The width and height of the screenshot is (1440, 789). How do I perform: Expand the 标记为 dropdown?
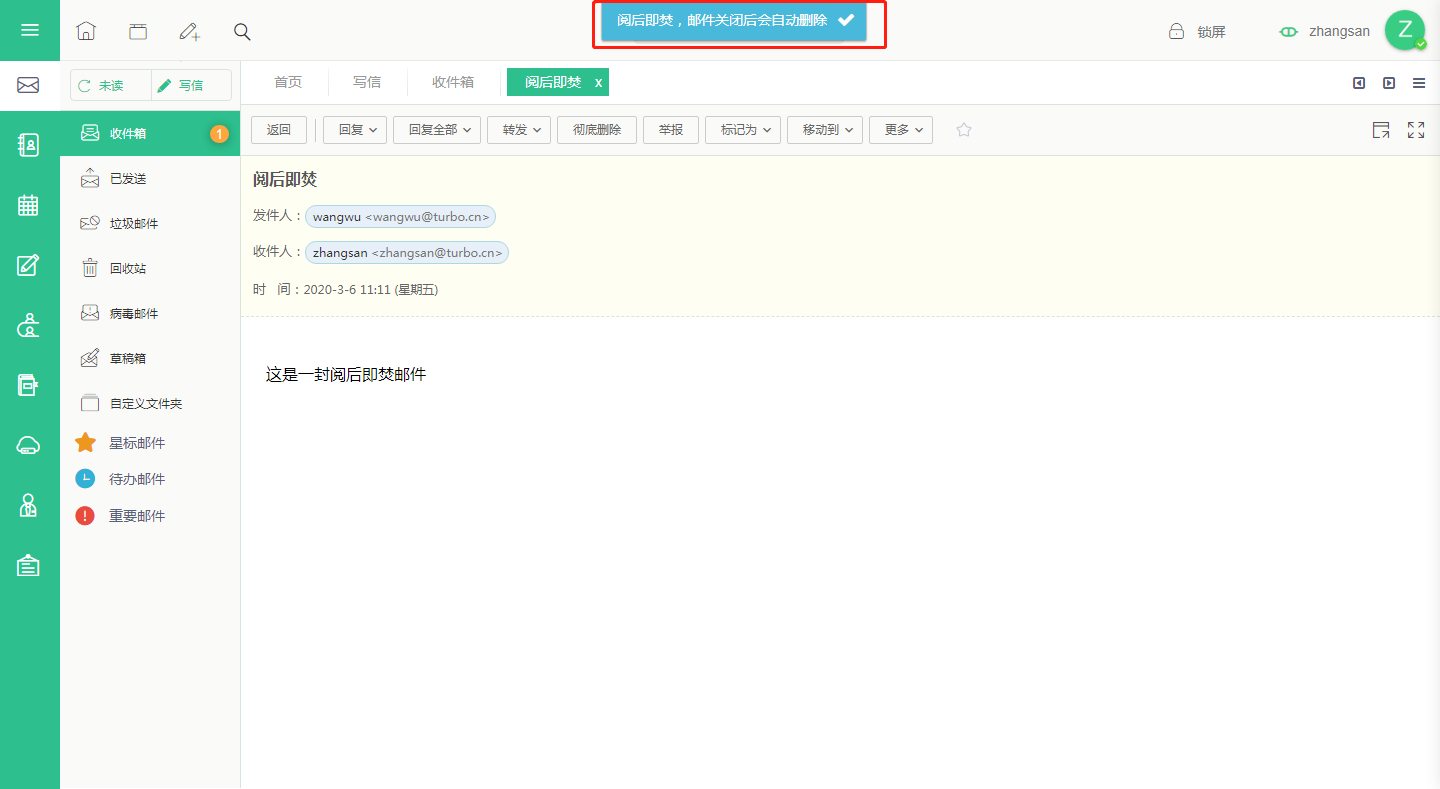coord(743,130)
